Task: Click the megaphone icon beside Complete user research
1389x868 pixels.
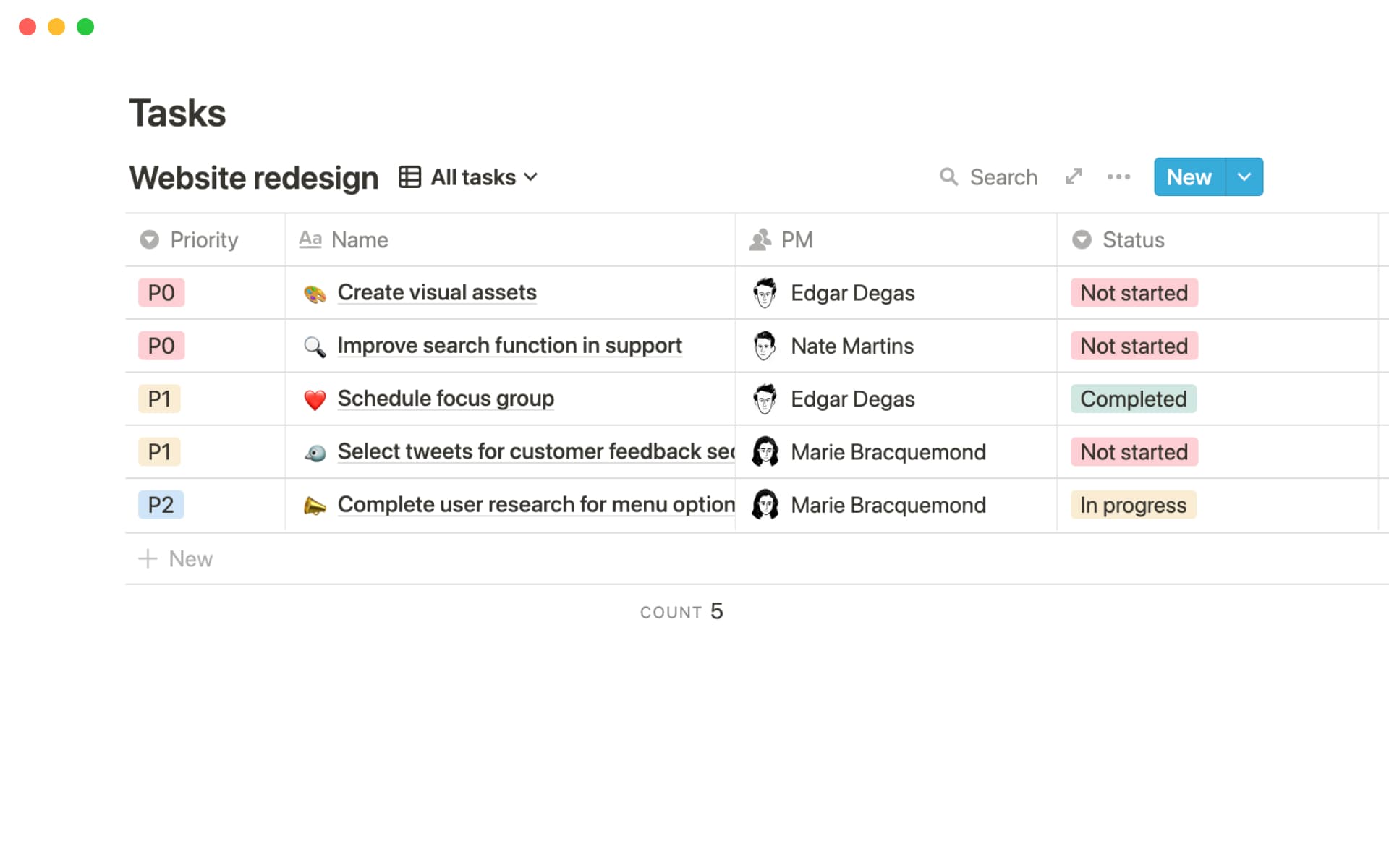Action: pyautogui.click(x=315, y=506)
